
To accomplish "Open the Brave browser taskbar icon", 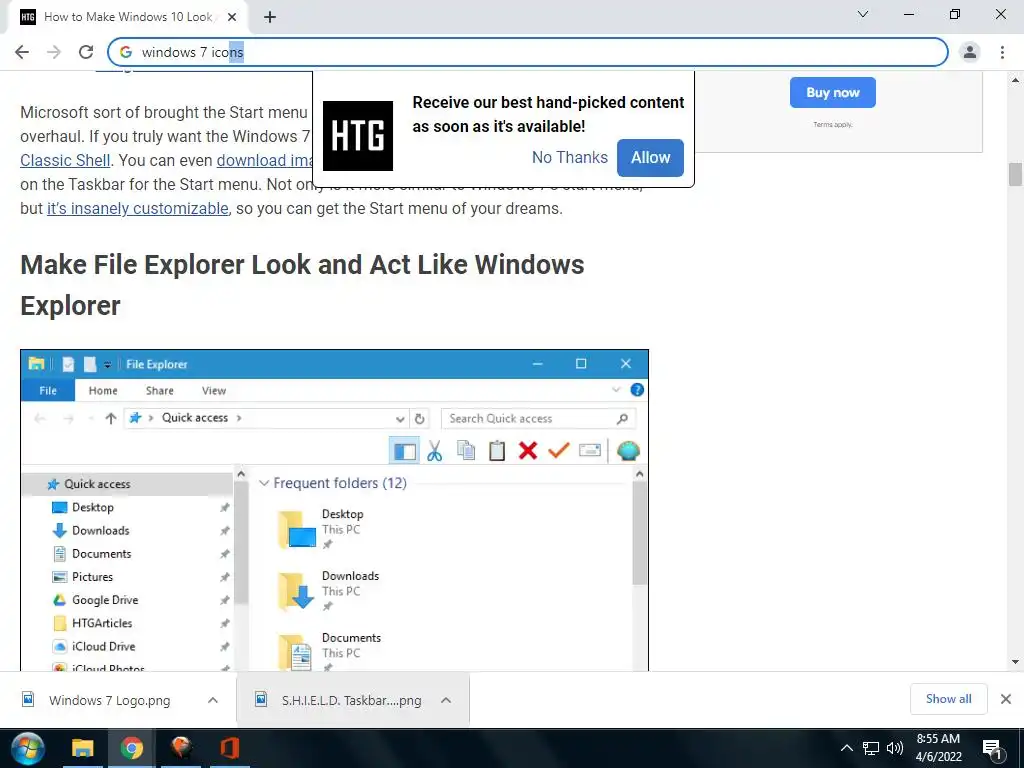I will pyautogui.click(x=181, y=748).
